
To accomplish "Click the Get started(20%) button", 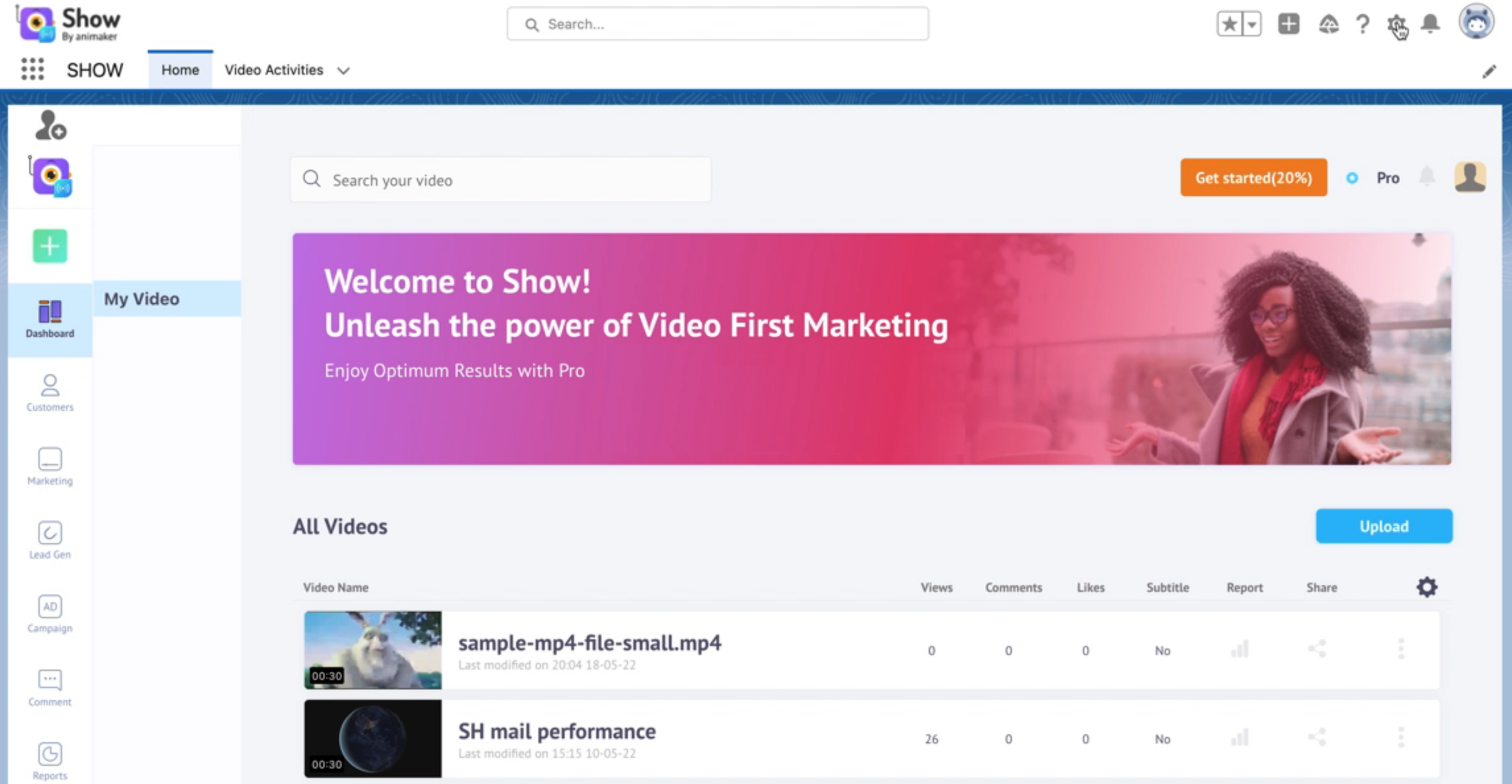I will point(1254,178).
